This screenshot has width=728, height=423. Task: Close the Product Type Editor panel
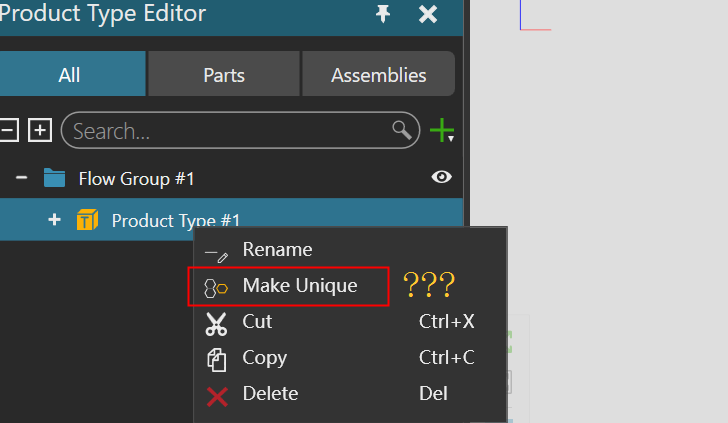tap(428, 14)
